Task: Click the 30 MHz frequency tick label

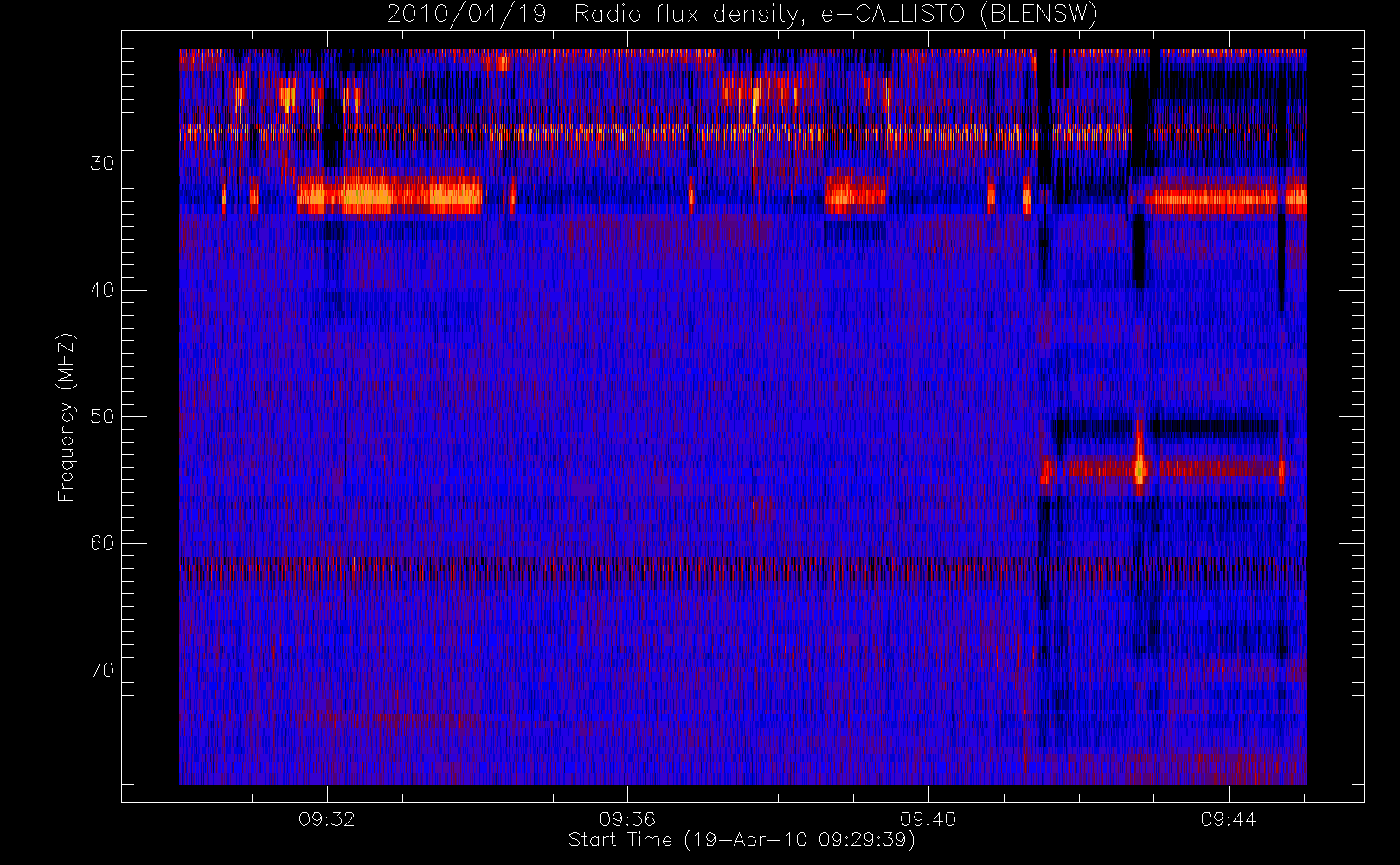Action: (x=102, y=163)
